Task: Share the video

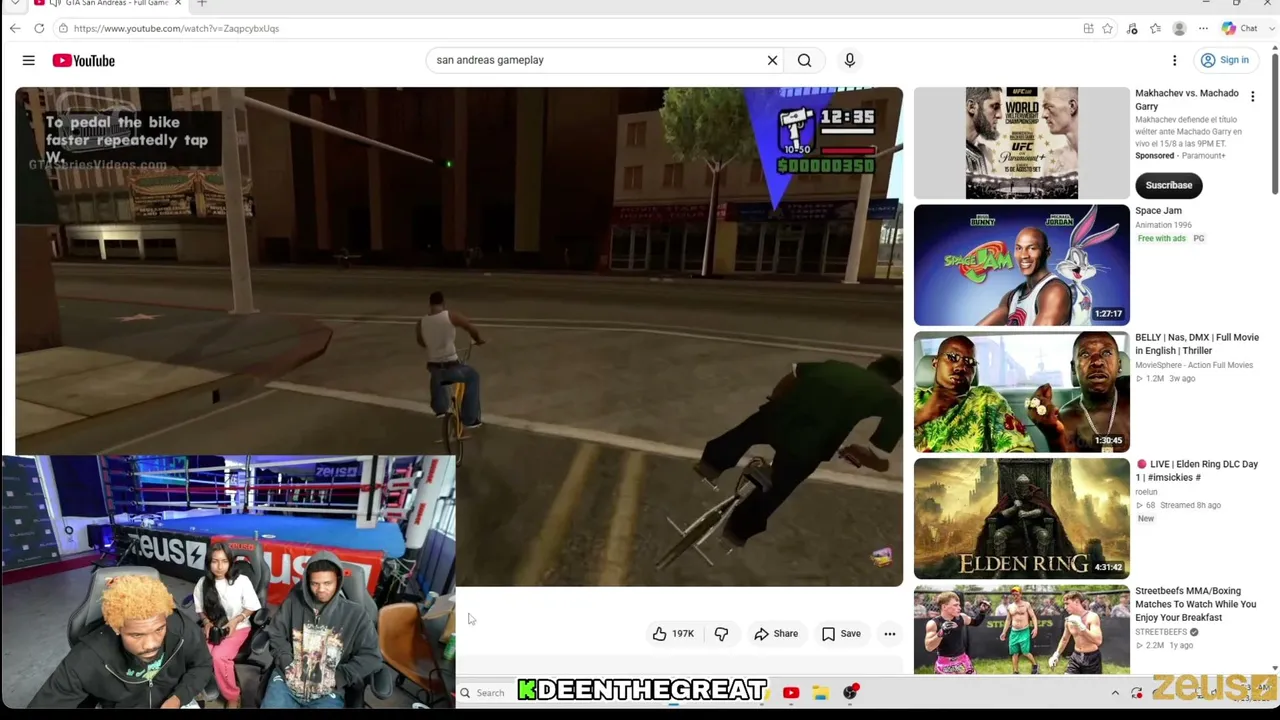Action: [x=776, y=633]
